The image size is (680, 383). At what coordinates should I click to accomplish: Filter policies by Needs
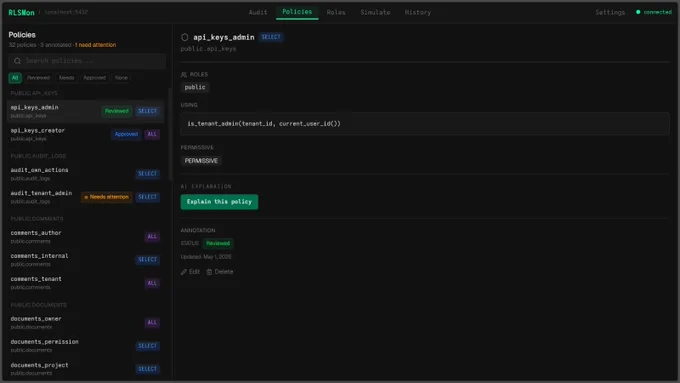tap(66, 78)
